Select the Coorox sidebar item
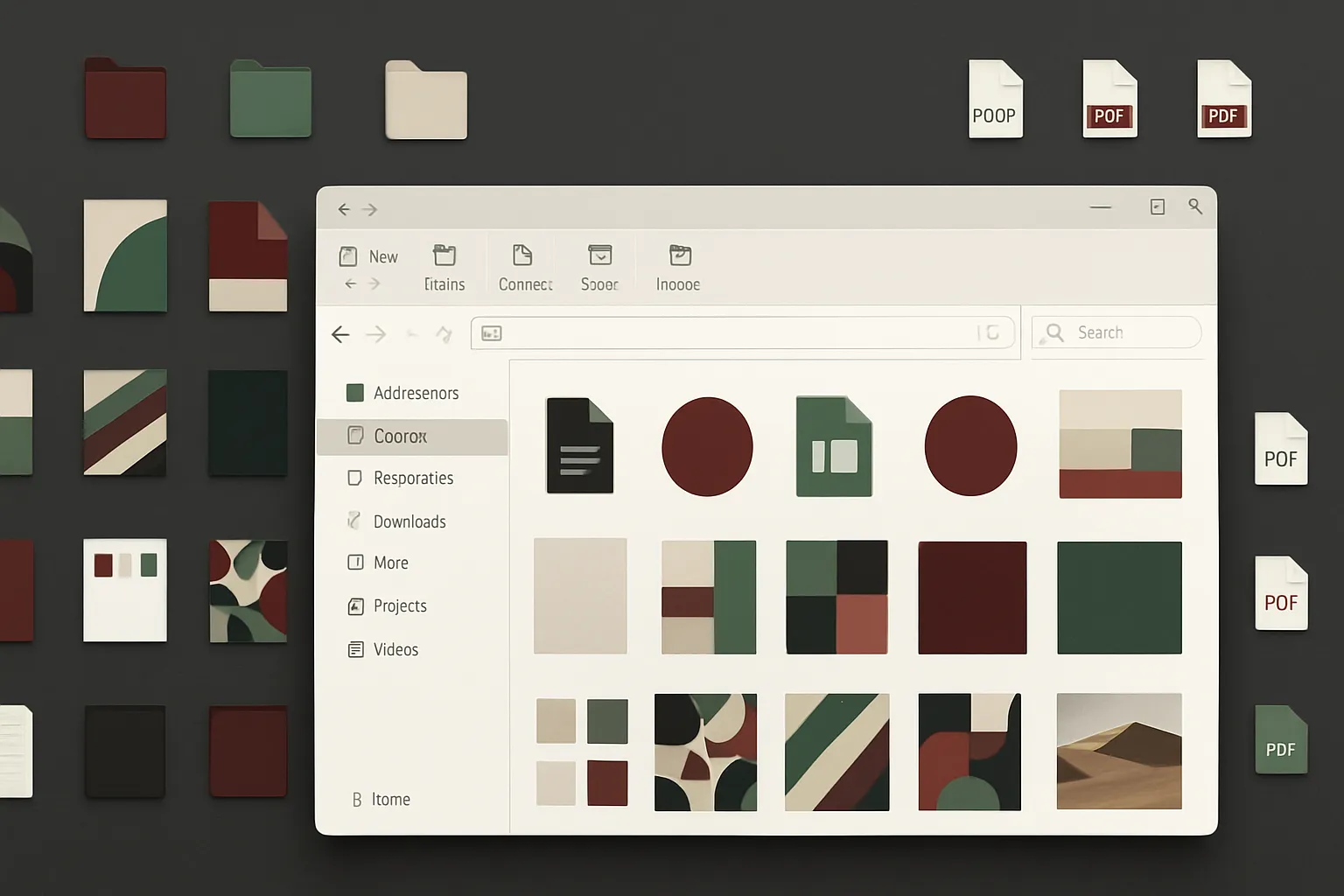The width and height of the screenshot is (1344, 896). pyautogui.click(x=412, y=436)
